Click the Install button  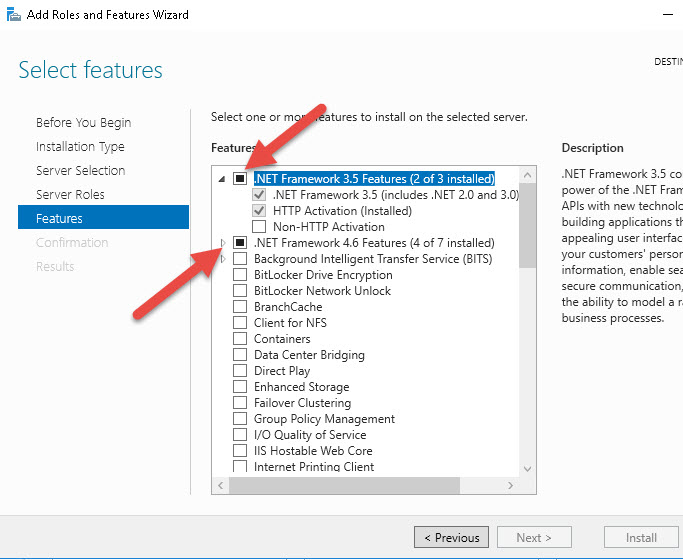641,537
